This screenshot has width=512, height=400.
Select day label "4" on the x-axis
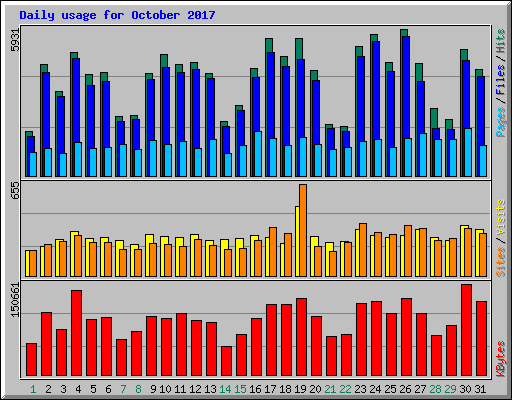78,389
